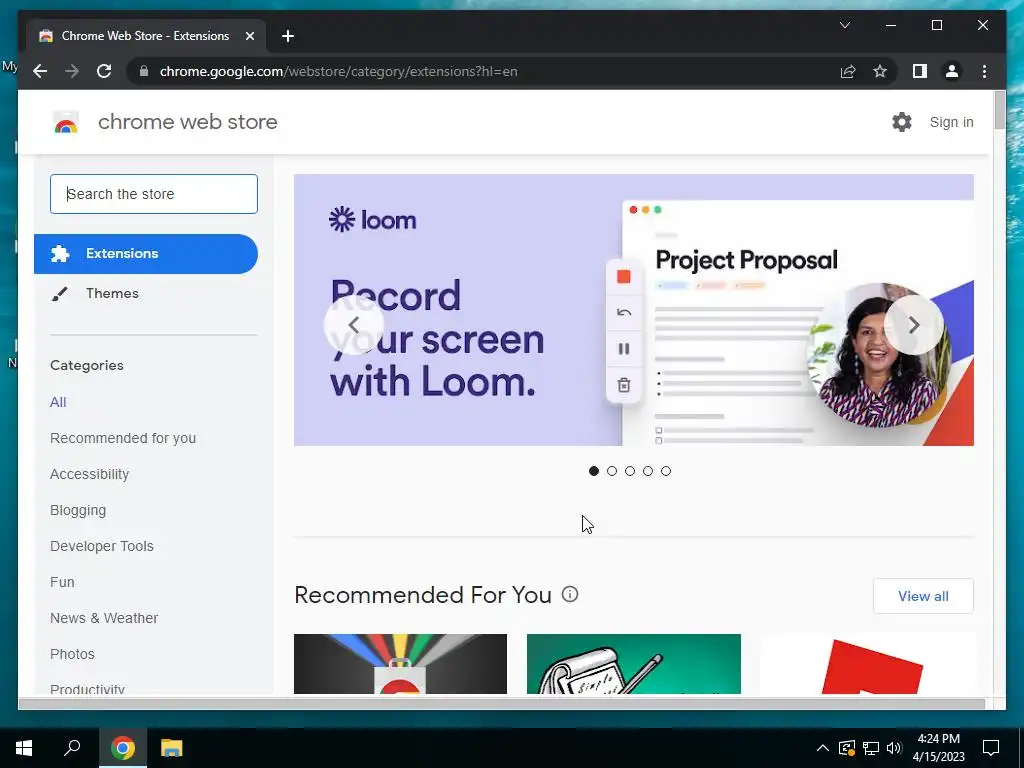The width and height of the screenshot is (1024, 768).
Task: Click the Chrome Web Store rainbow logo
Action: pos(66,122)
